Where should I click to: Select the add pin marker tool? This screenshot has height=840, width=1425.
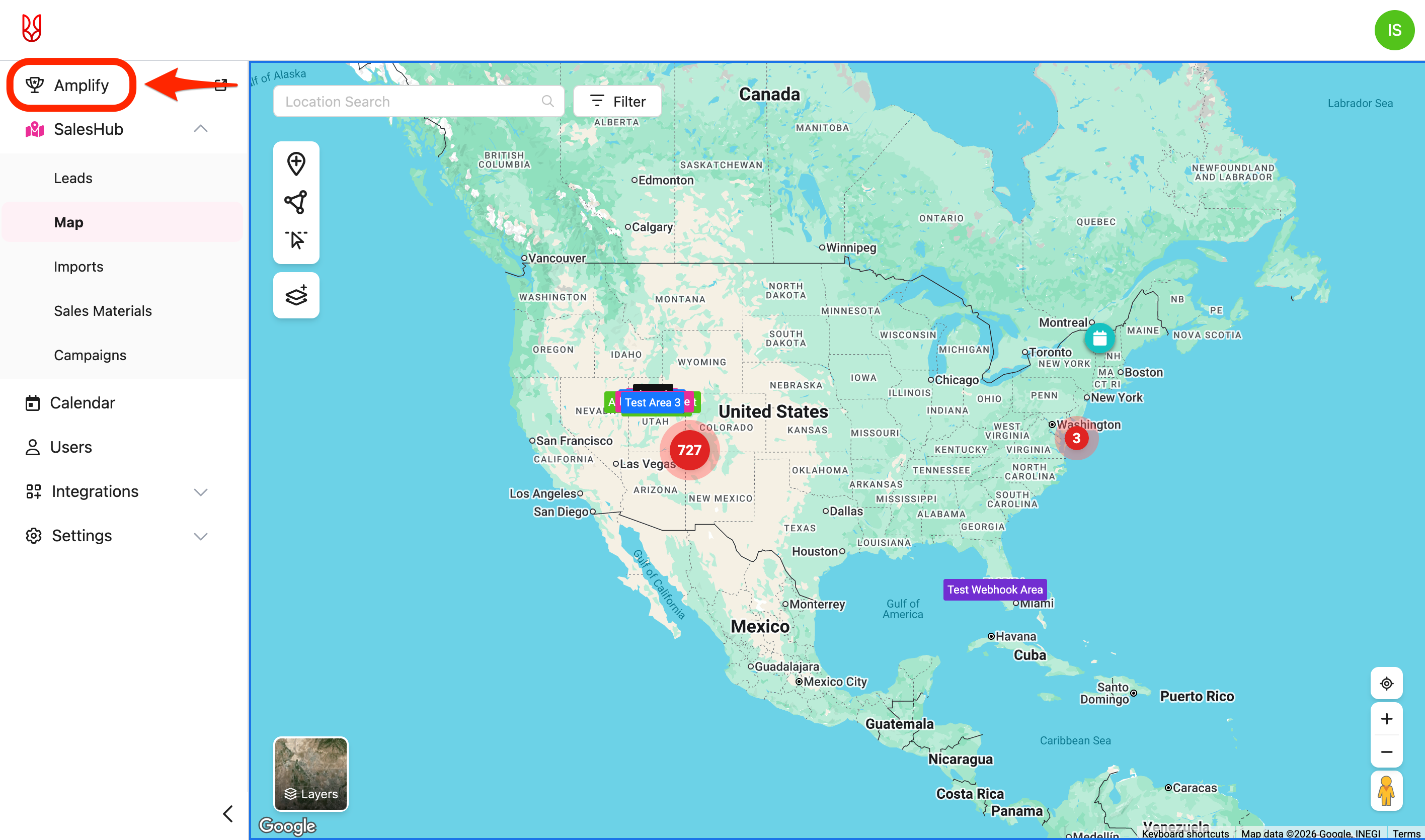tap(296, 163)
